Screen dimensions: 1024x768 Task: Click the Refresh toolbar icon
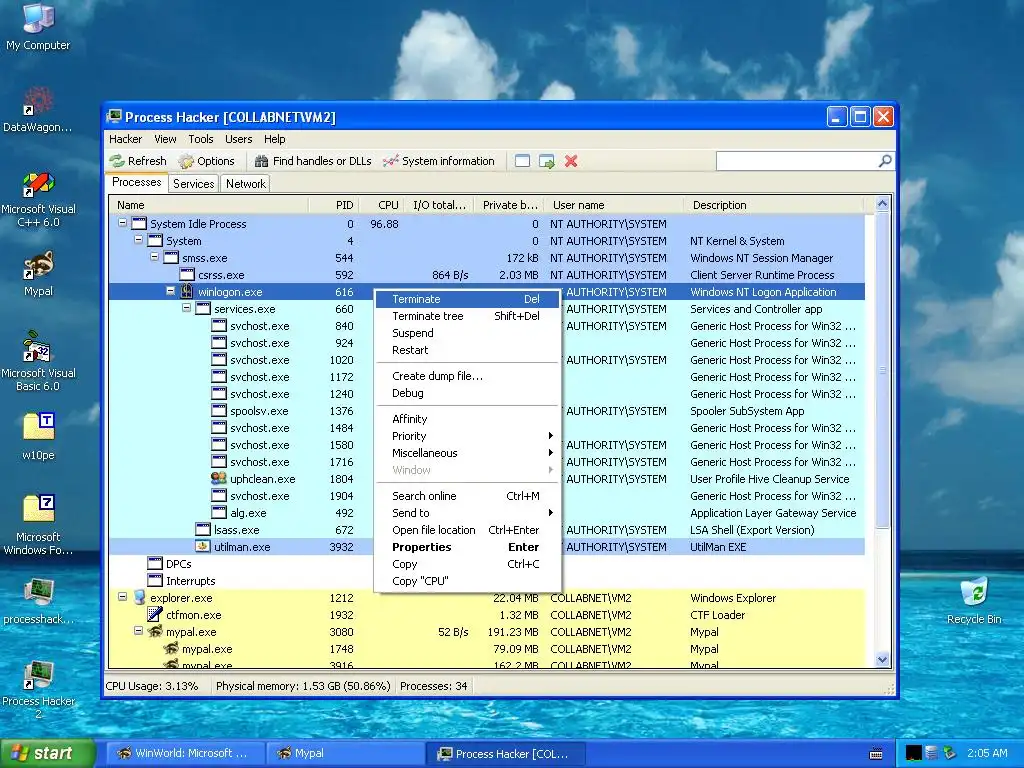(118, 161)
